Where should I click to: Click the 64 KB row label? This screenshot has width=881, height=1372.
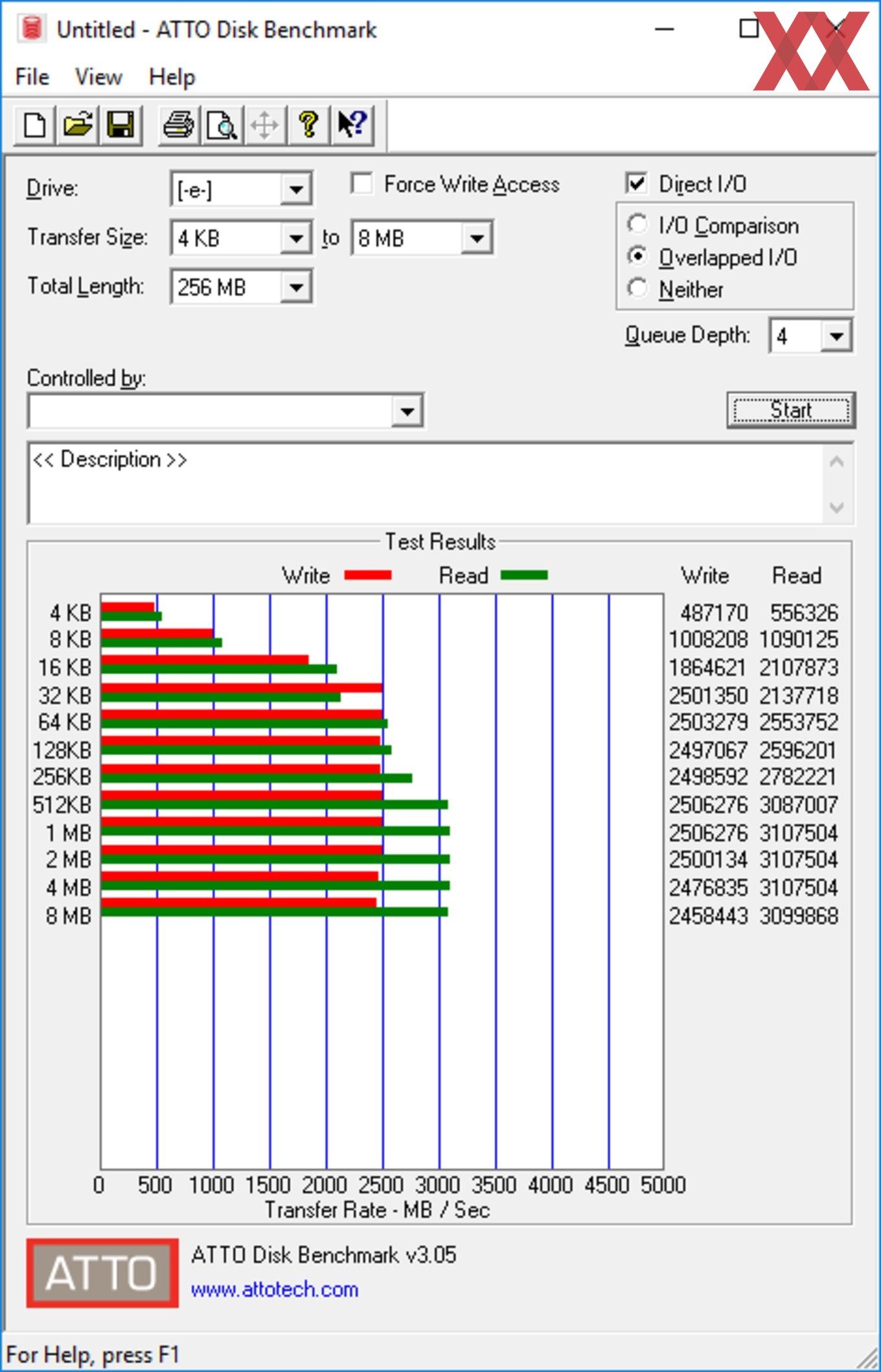point(65,722)
